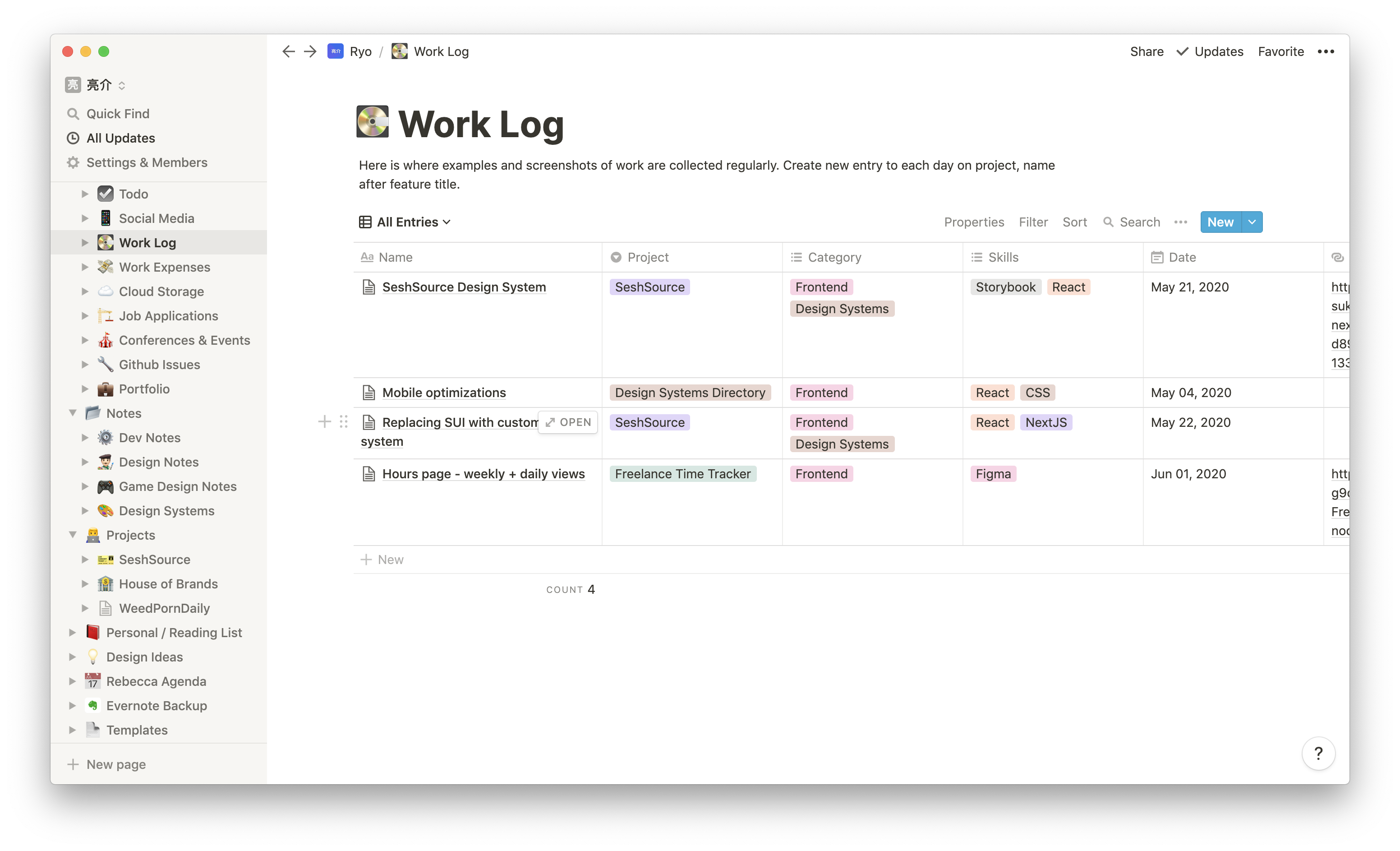Click Share button at top right
The width and height of the screenshot is (1400, 851).
(x=1146, y=51)
